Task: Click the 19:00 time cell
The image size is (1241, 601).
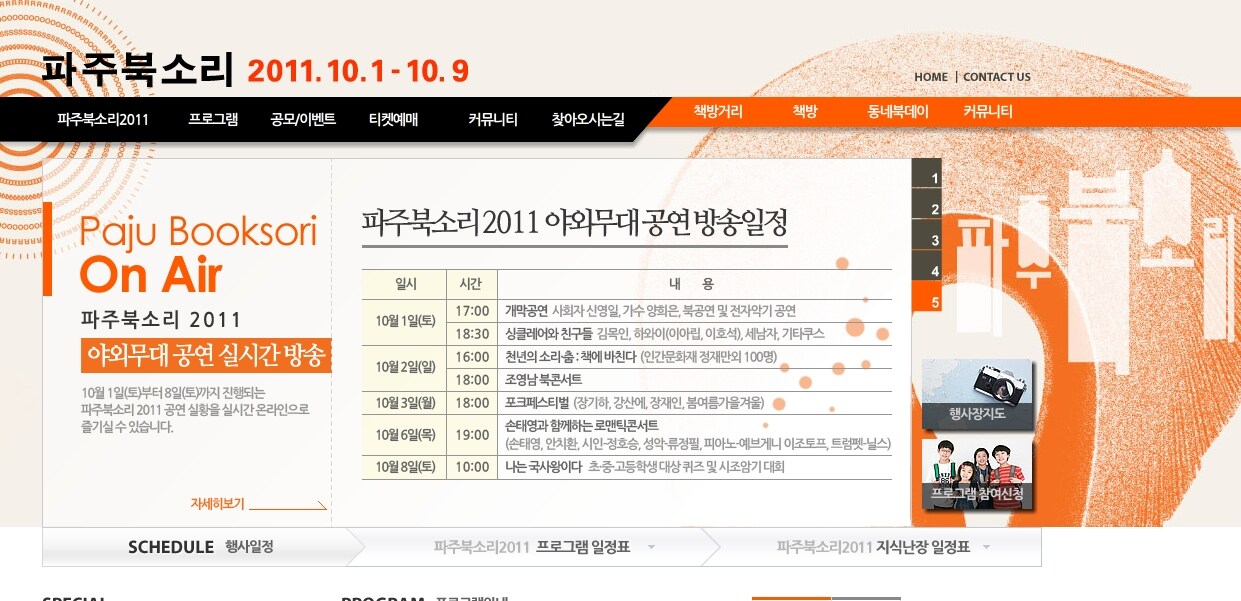Action: [x=472, y=434]
